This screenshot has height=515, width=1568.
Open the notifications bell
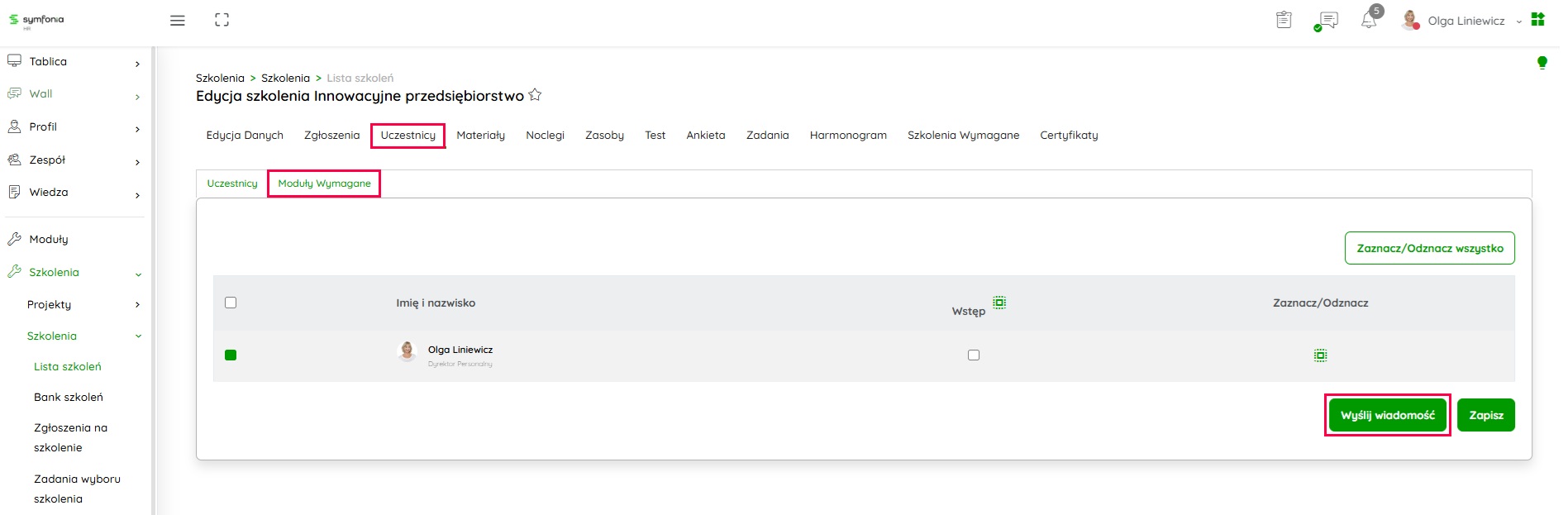pos(1369,21)
